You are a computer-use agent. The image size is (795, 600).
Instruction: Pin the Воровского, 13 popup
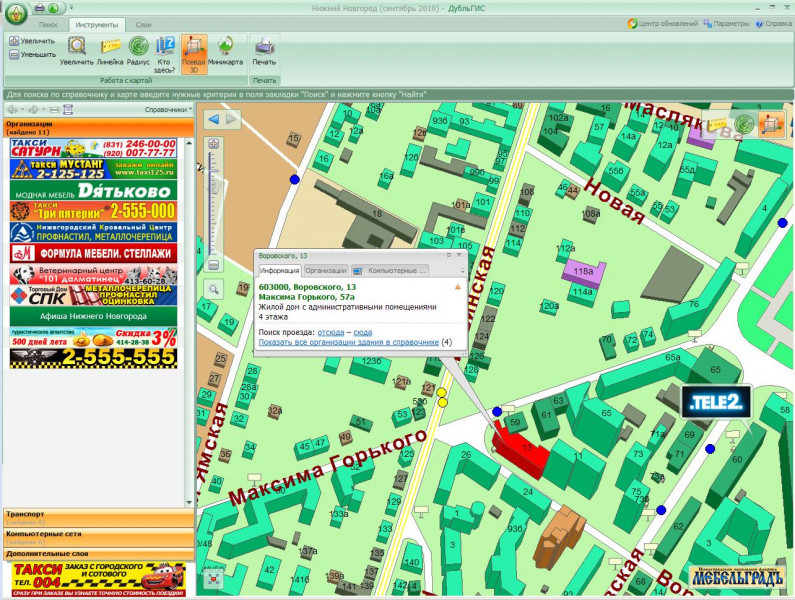[449, 255]
